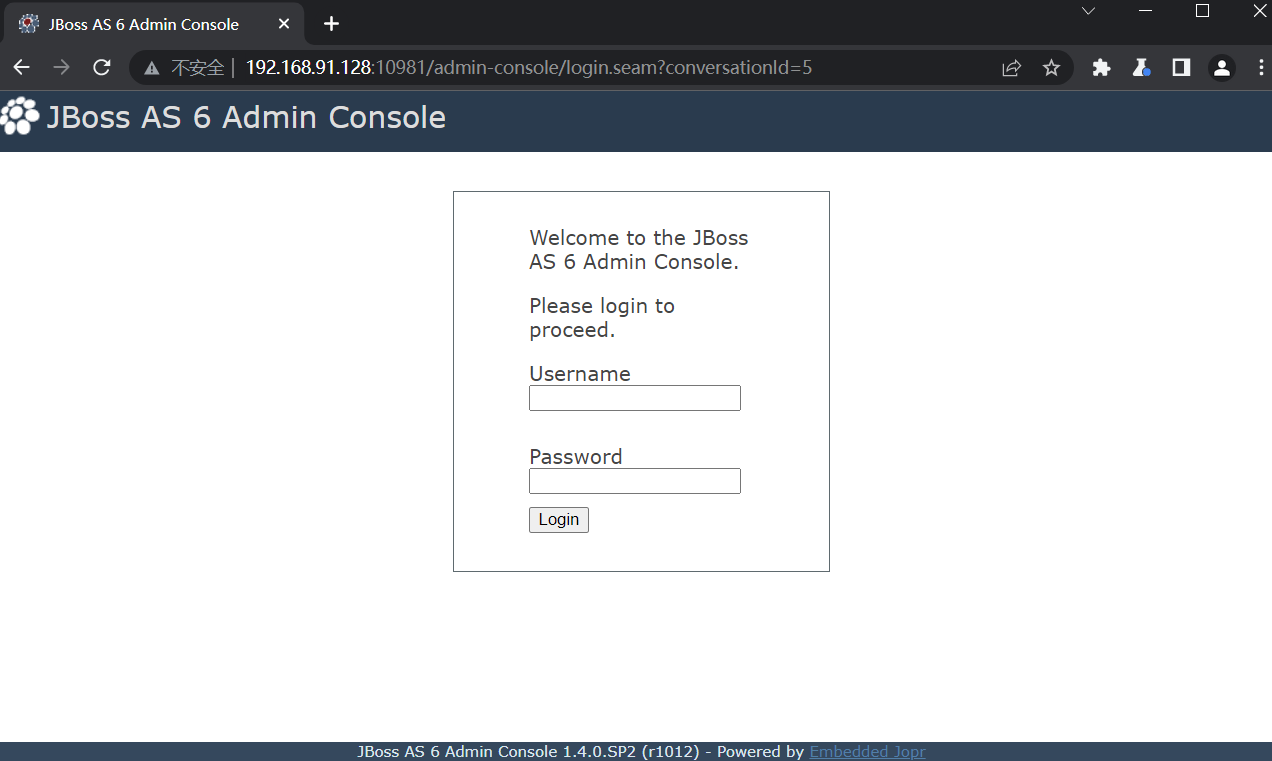Close the JBoss AS 6 Admin Console tab
This screenshot has width=1272, height=761.
pyautogui.click(x=284, y=24)
